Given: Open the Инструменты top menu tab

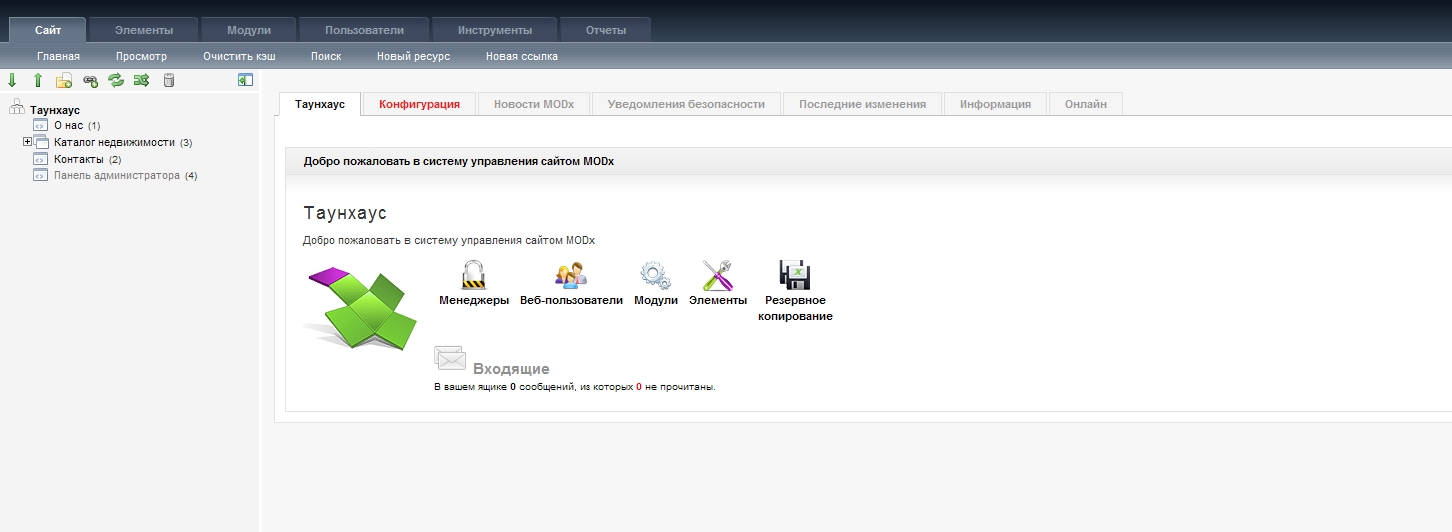Looking at the screenshot, I should tap(495, 30).
